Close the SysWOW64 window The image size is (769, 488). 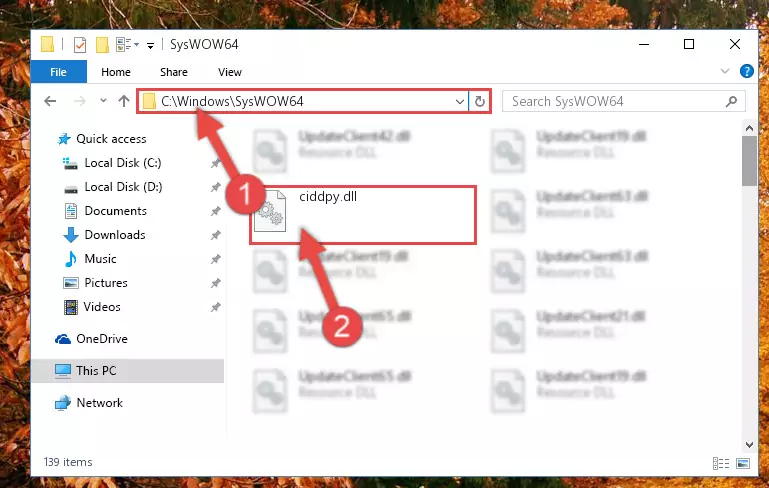[x=735, y=44]
